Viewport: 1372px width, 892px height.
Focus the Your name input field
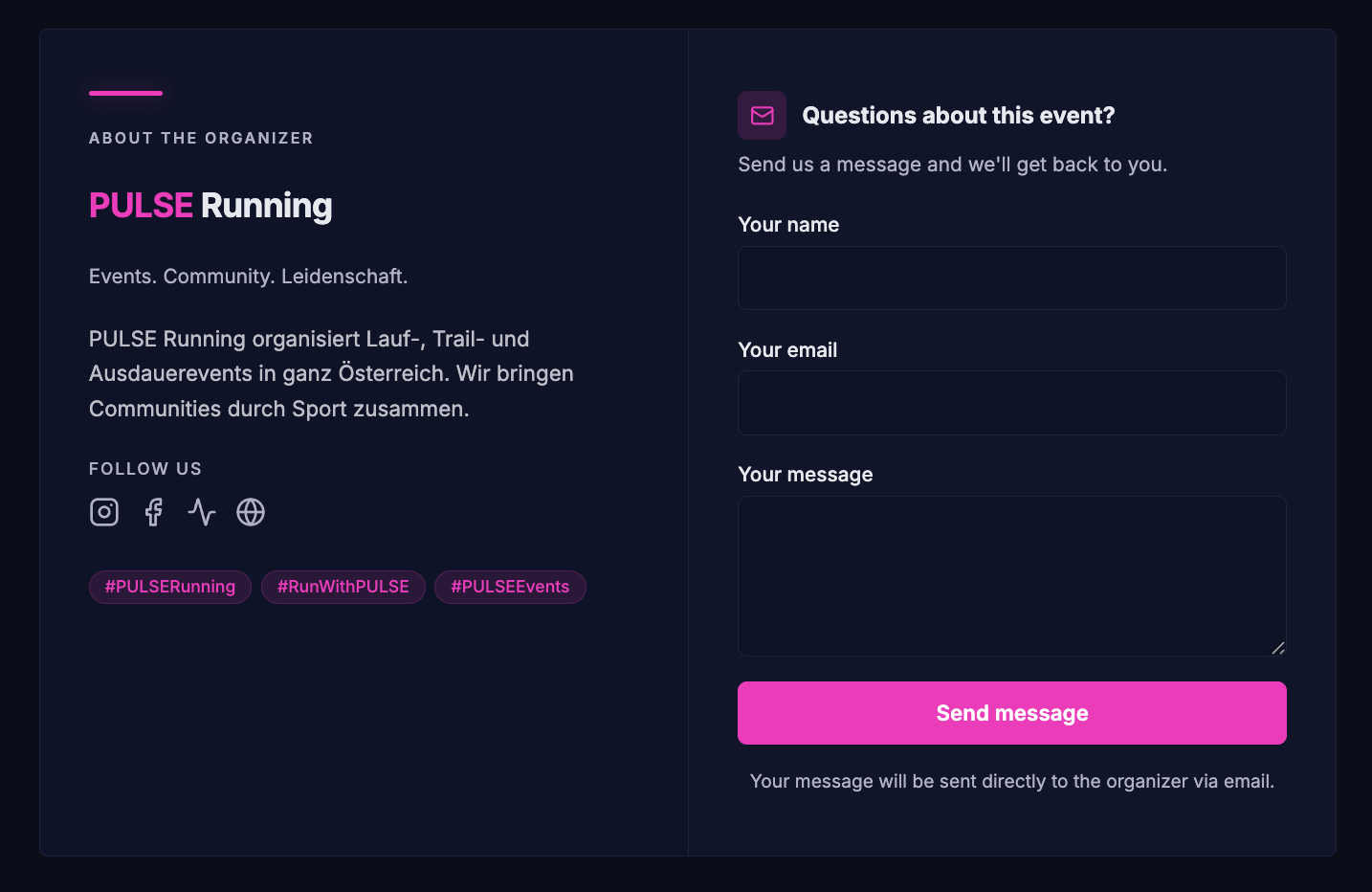[x=1011, y=279]
